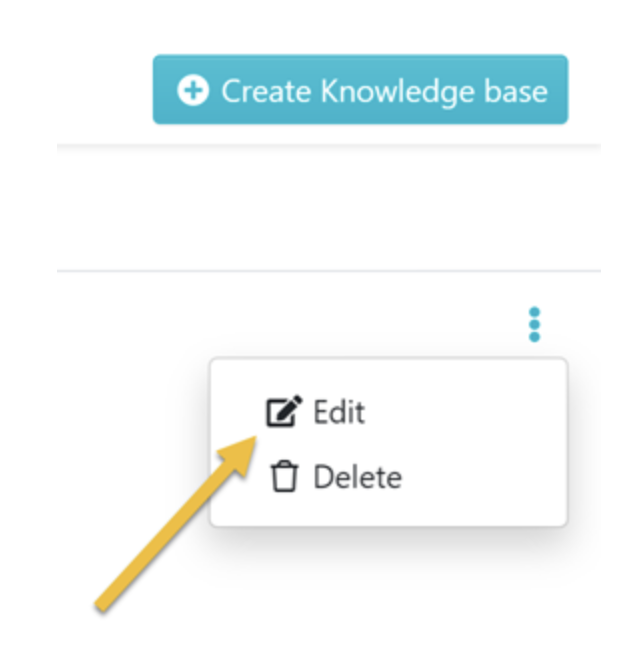Click the blank row between the two dividers
Image resolution: width=628 pixels, height=660 pixels.
[x=328, y=209]
